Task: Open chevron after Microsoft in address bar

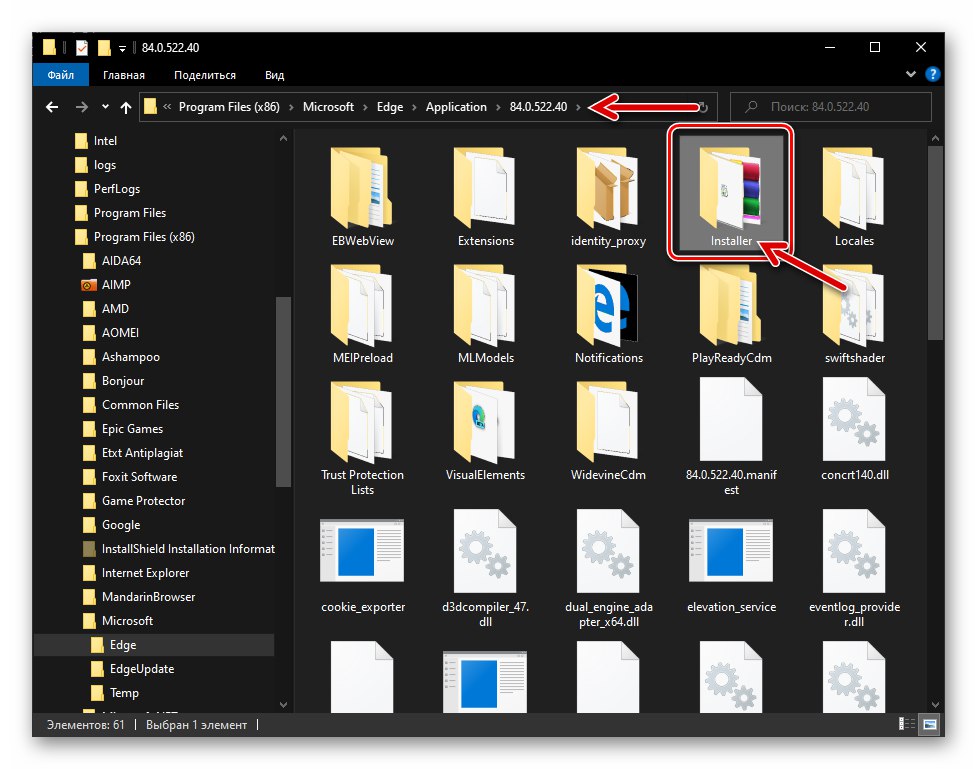Action: [365, 107]
